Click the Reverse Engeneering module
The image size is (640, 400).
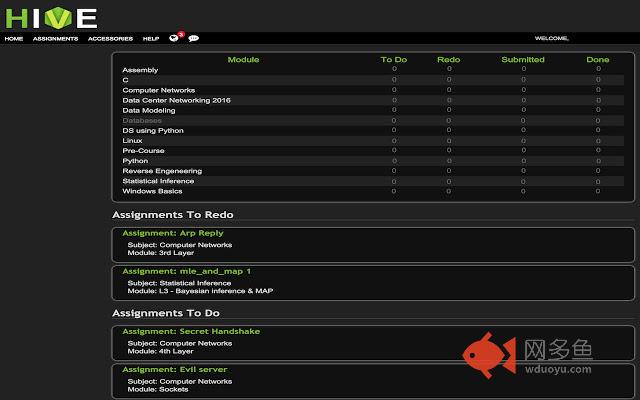(x=162, y=171)
